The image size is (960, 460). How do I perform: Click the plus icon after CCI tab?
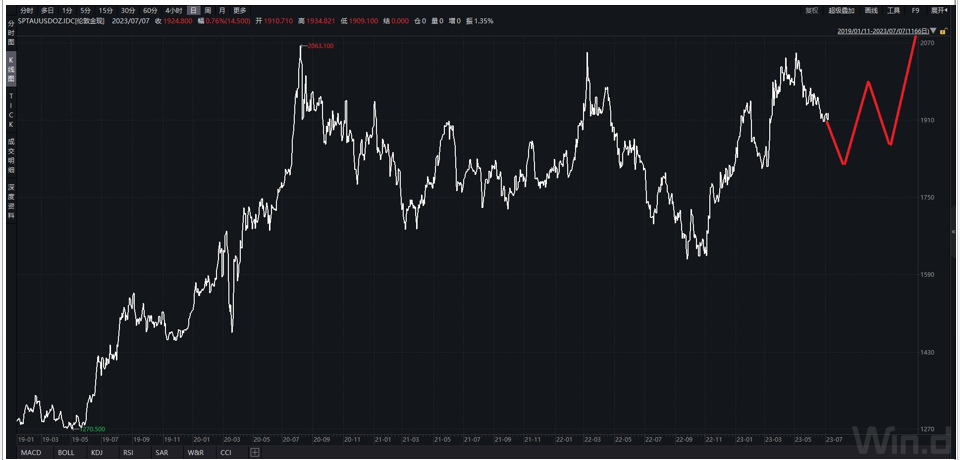click(255, 453)
